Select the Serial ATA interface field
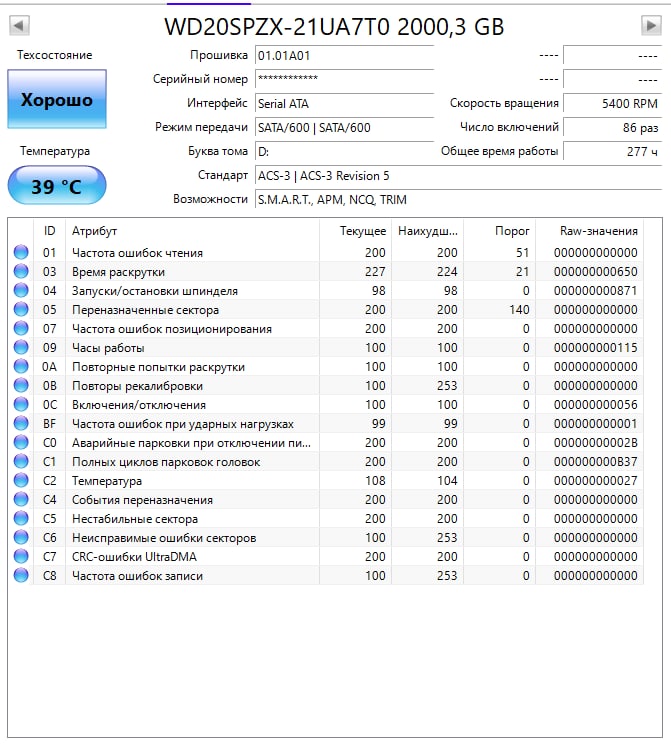Image resolution: width=671 pixels, height=744 pixels. (345, 103)
